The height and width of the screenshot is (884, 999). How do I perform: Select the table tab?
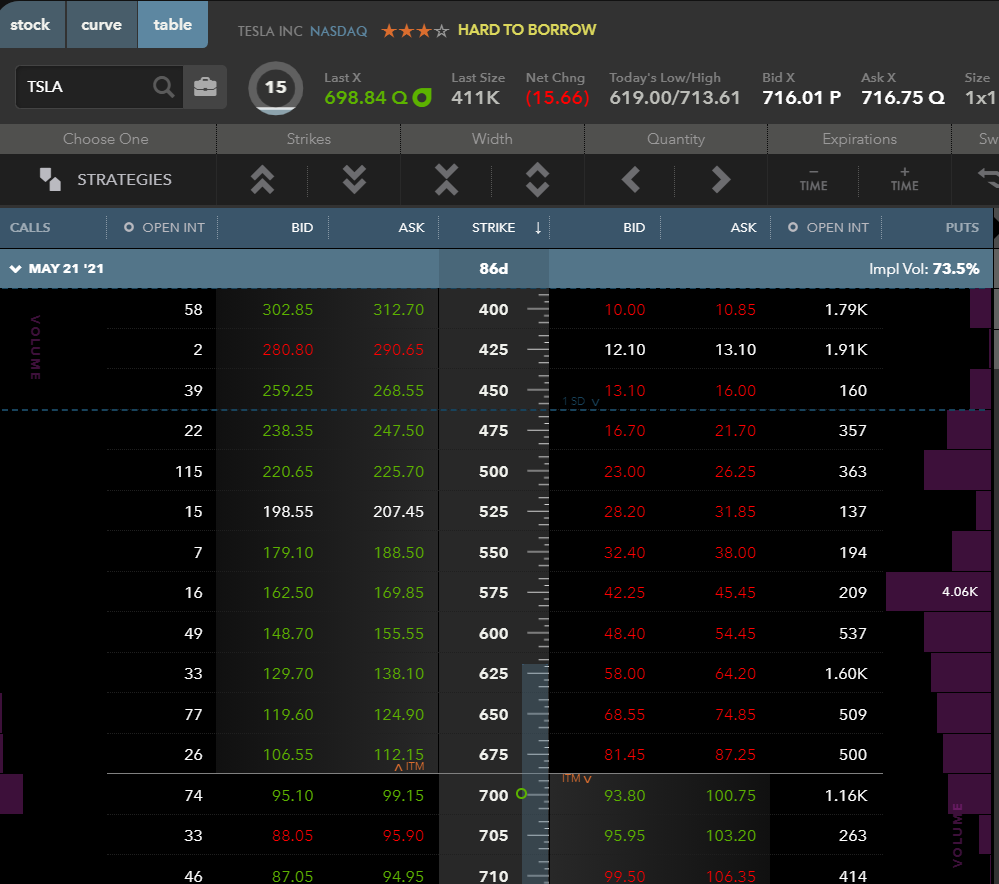point(173,24)
